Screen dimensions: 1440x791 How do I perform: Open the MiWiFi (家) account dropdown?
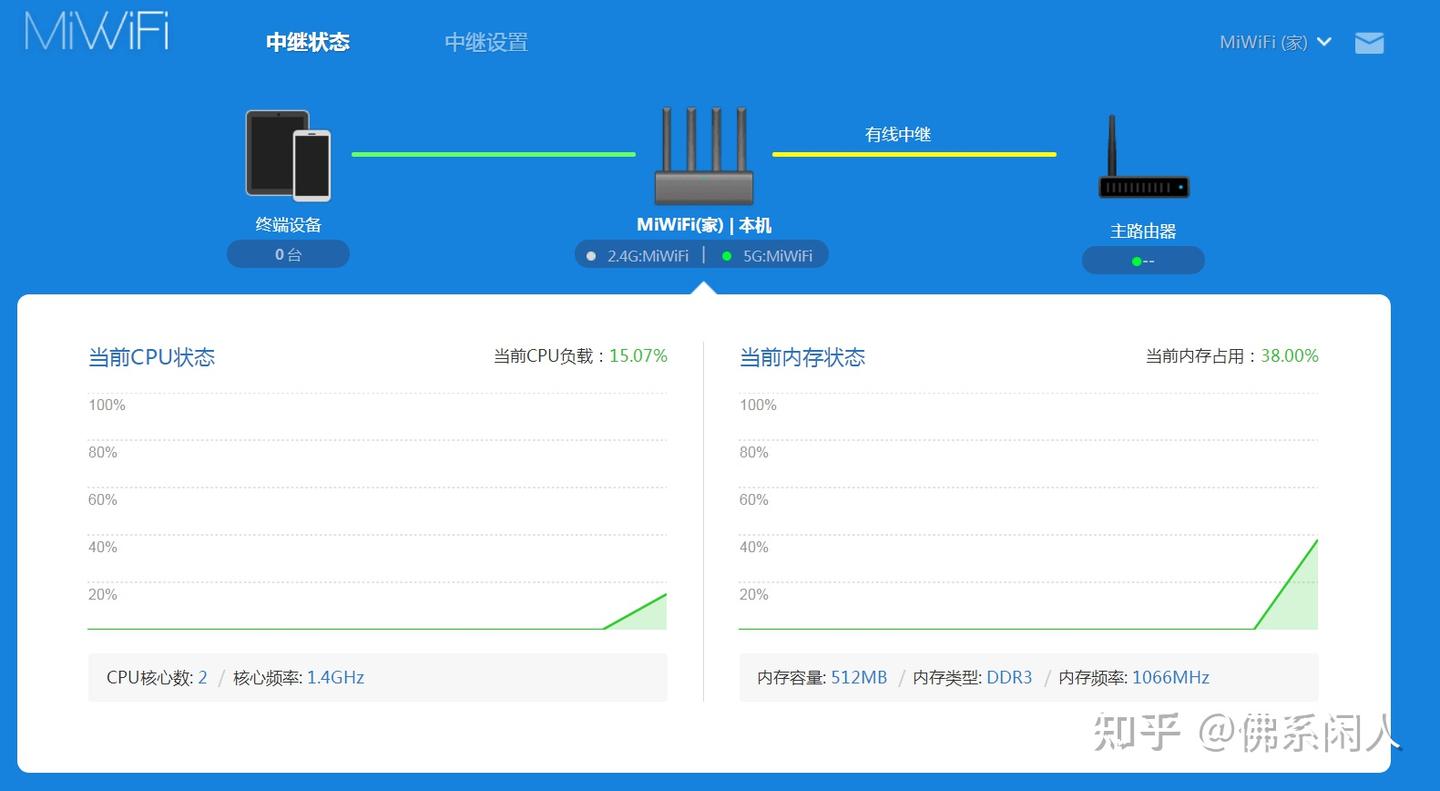[x=1275, y=42]
